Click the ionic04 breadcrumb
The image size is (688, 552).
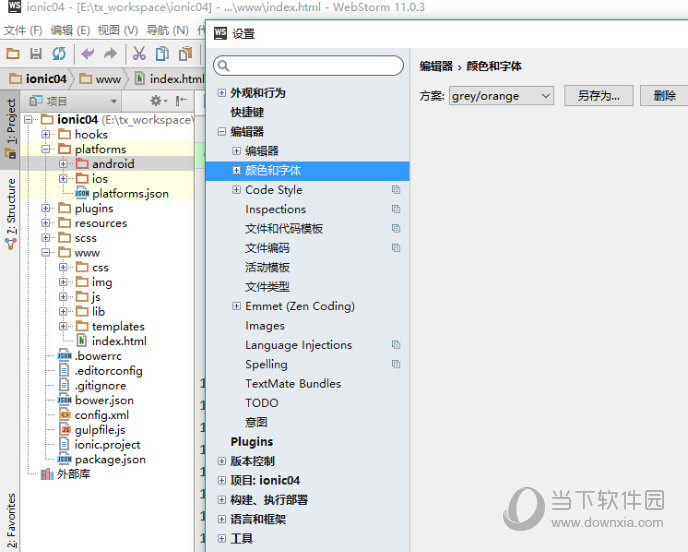tap(39, 79)
